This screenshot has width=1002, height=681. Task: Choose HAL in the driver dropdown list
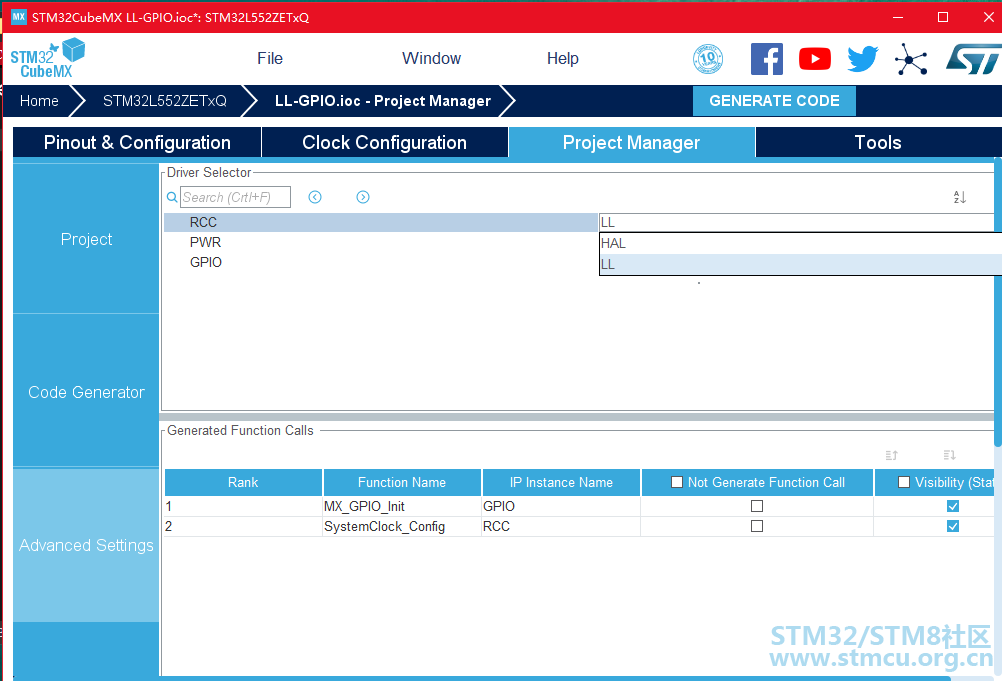[801, 243]
